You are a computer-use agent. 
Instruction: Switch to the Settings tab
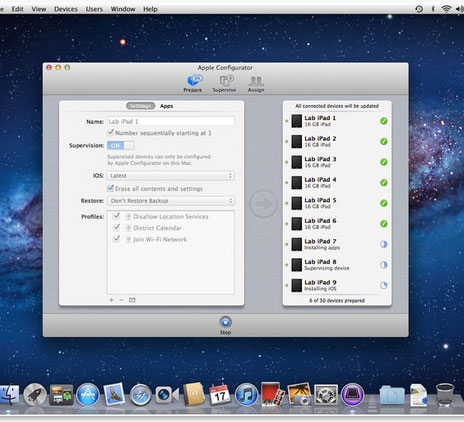click(x=140, y=106)
